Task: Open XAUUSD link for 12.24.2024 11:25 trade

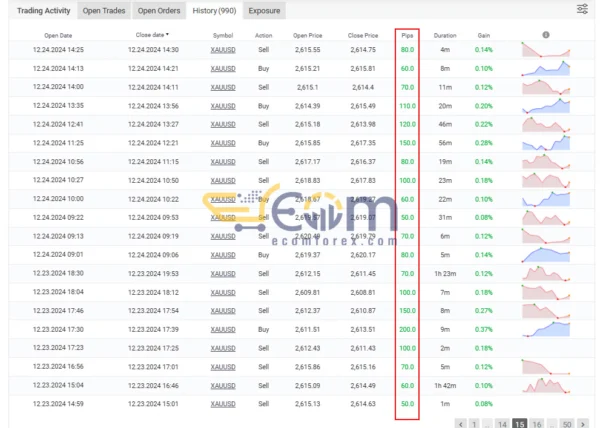Action: coord(223,143)
